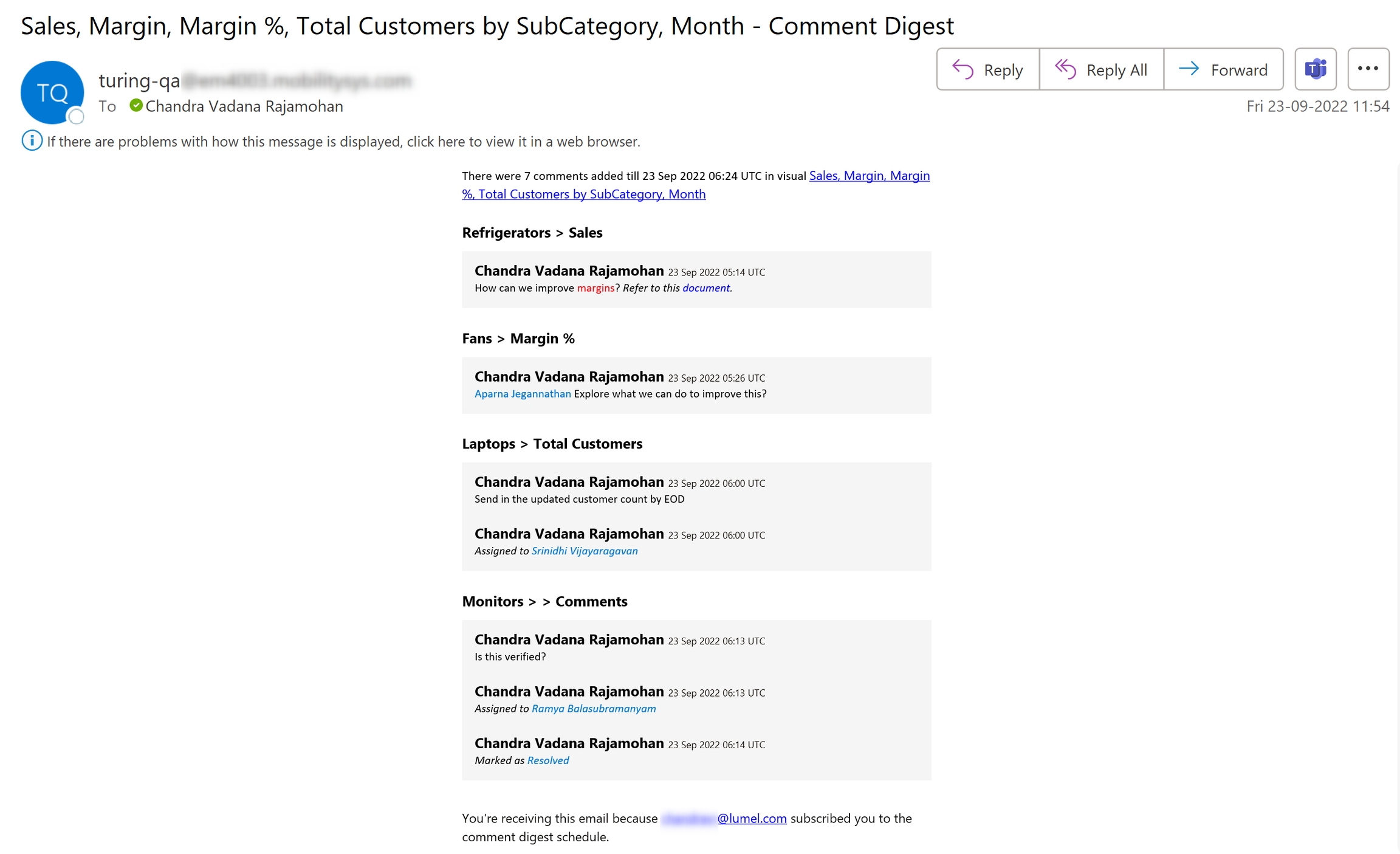Viewport: 1400px width, 854px height.
Task: Open the document link in Refrigerators comment
Action: pos(705,288)
